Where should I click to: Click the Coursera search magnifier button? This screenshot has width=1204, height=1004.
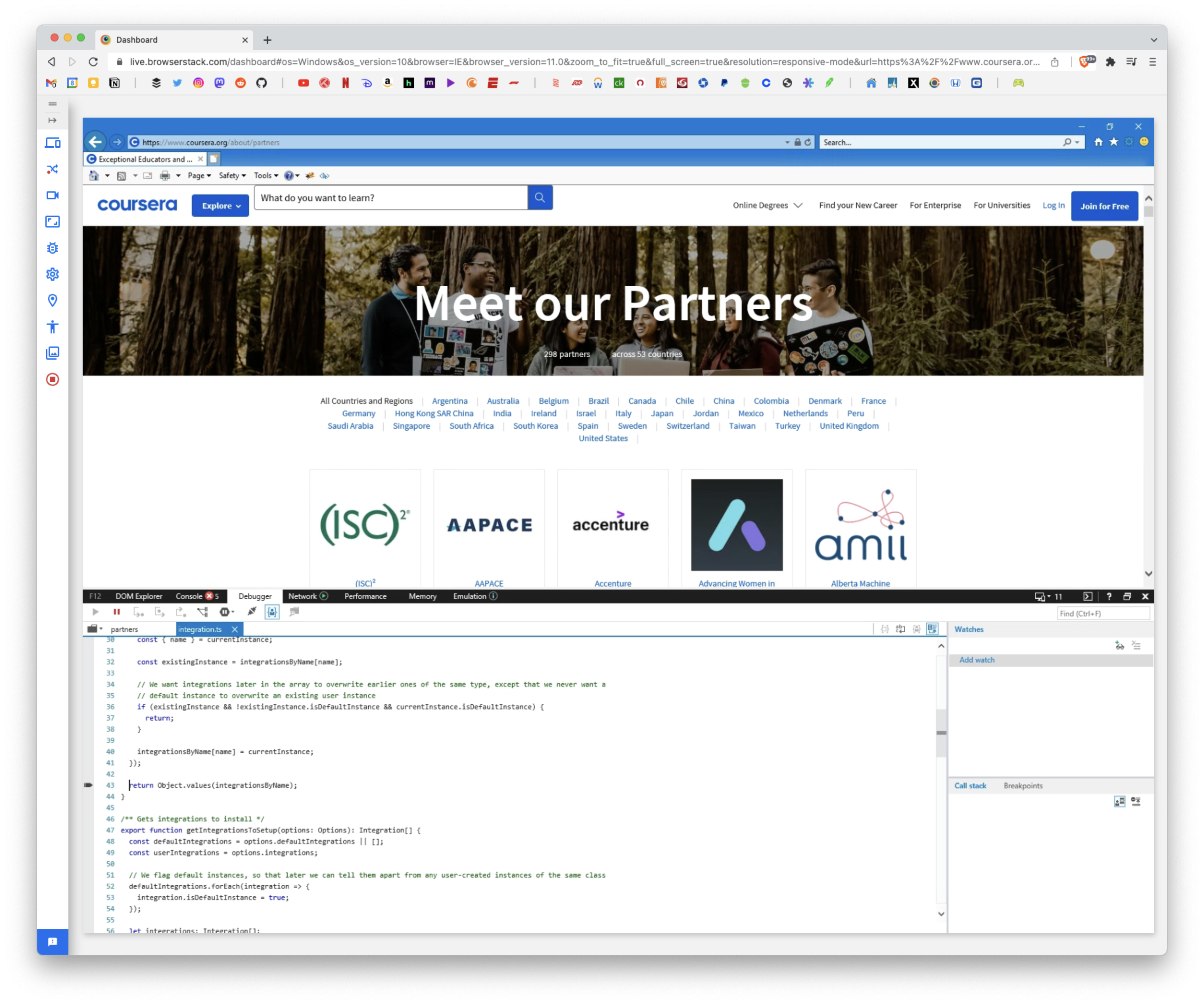(540, 197)
